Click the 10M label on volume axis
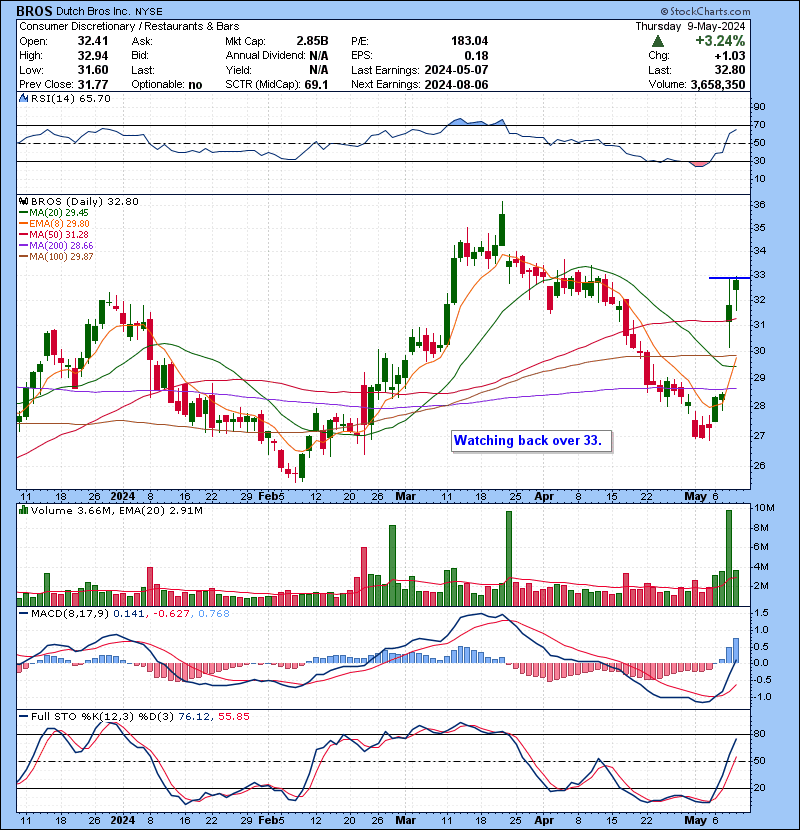The height and width of the screenshot is (830, 800). 763,508
